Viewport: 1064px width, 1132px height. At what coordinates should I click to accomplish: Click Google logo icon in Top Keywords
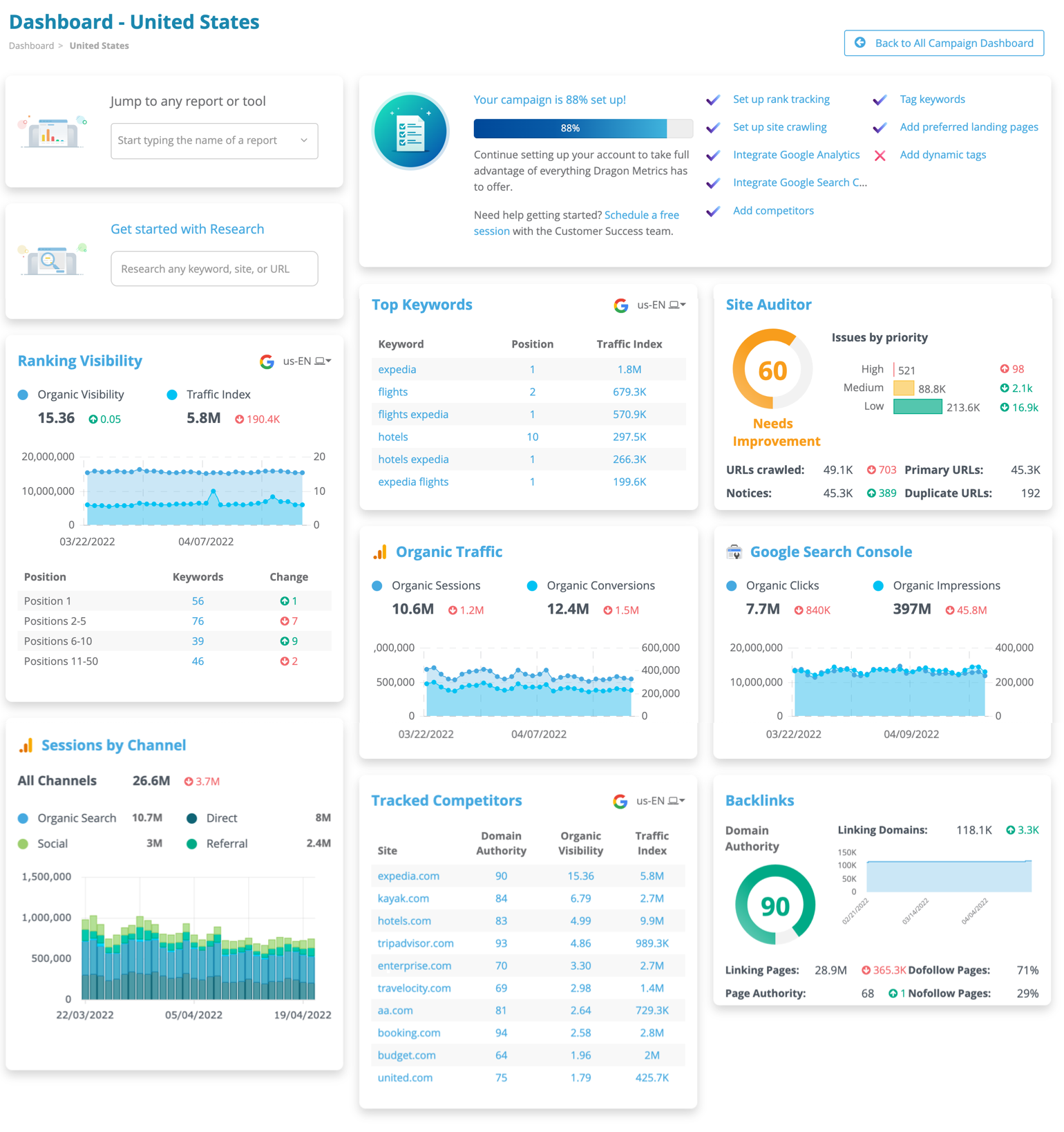[620, 305]
